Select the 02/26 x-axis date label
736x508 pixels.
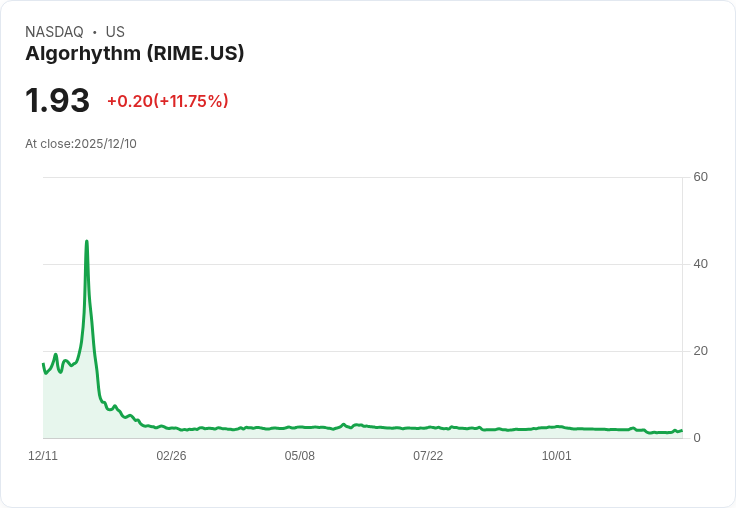171,456
